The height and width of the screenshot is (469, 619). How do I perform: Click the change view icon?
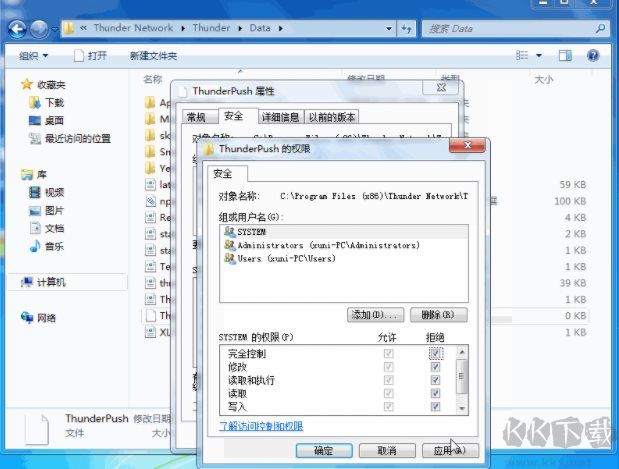pyautogui.click(x=522, y=55)
